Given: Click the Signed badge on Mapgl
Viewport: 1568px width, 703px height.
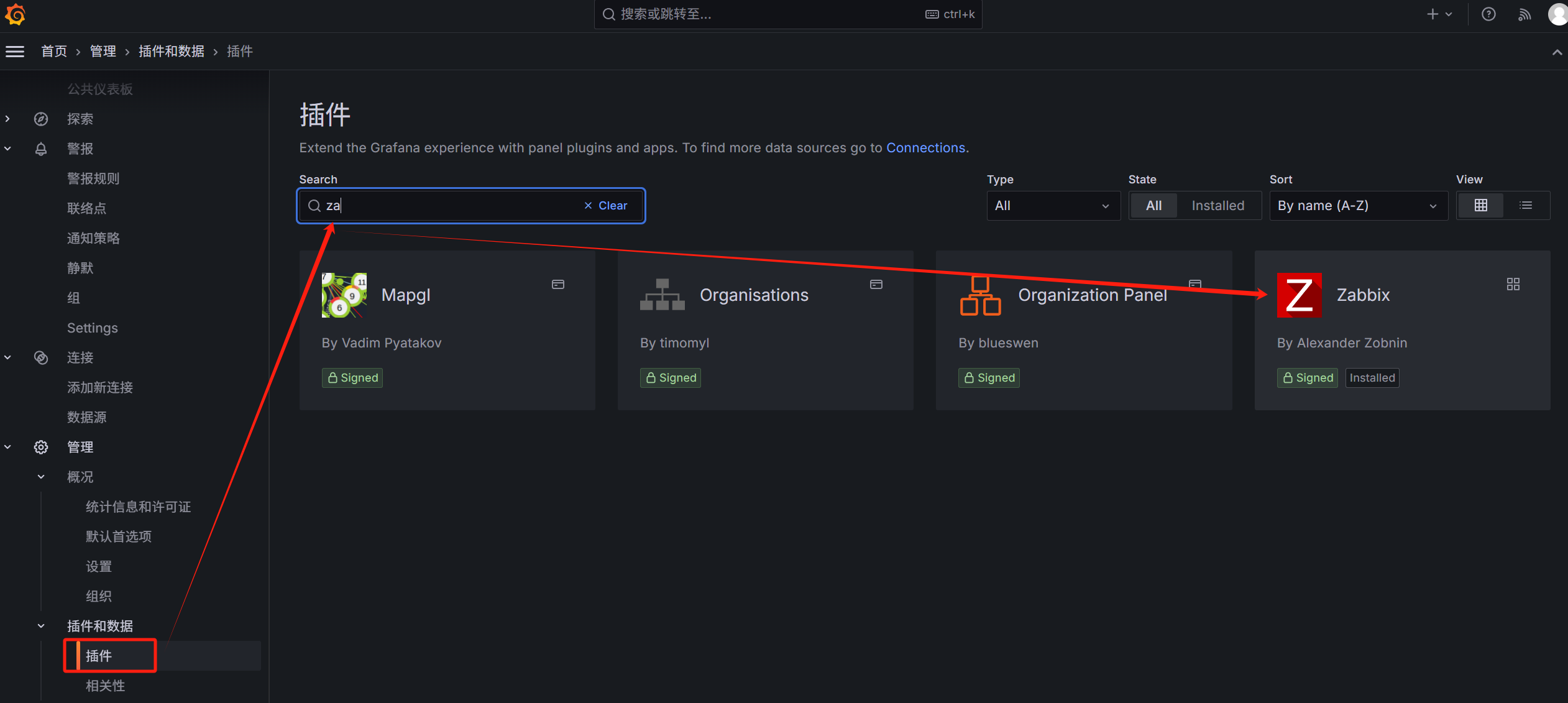Looking at the screenshot, I should 352,378.
